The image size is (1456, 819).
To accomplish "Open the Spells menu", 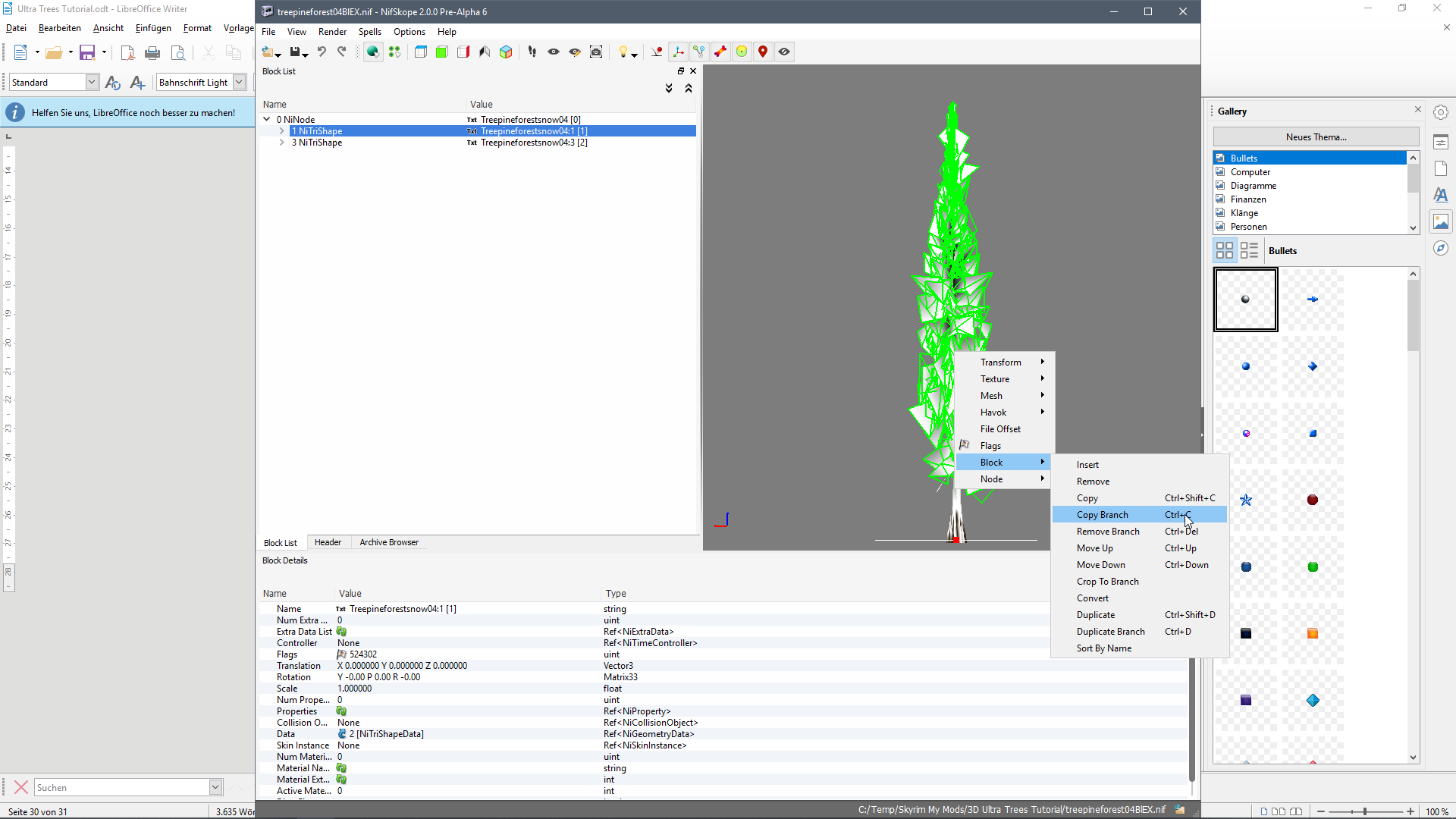I will coord(369,32).
